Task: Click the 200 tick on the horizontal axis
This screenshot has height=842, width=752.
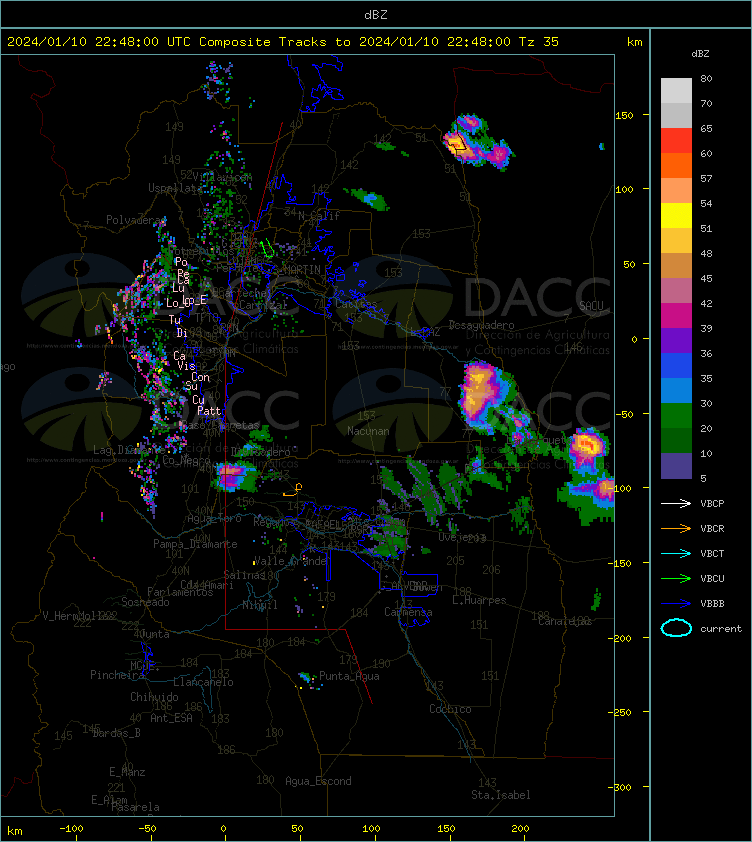Action: point(520,828)
